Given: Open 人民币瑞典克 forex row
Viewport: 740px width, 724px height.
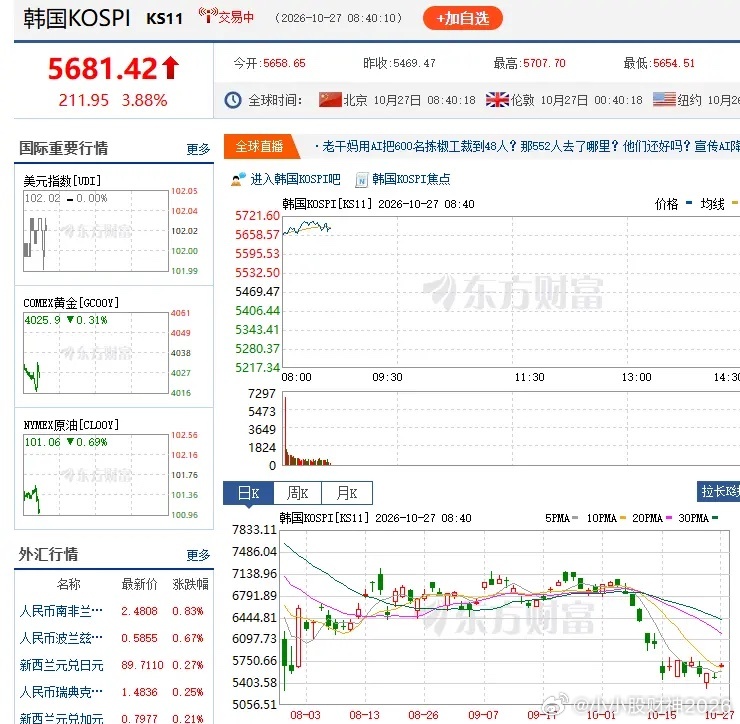Looking at the screenshot, I should coord(112,692).
